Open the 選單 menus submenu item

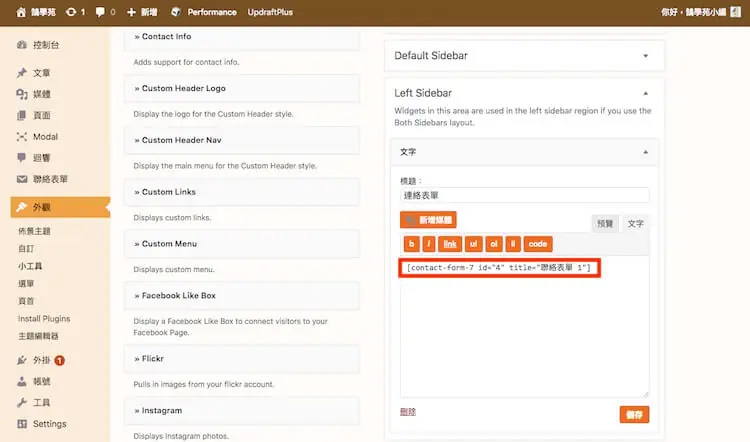(26, 284)
